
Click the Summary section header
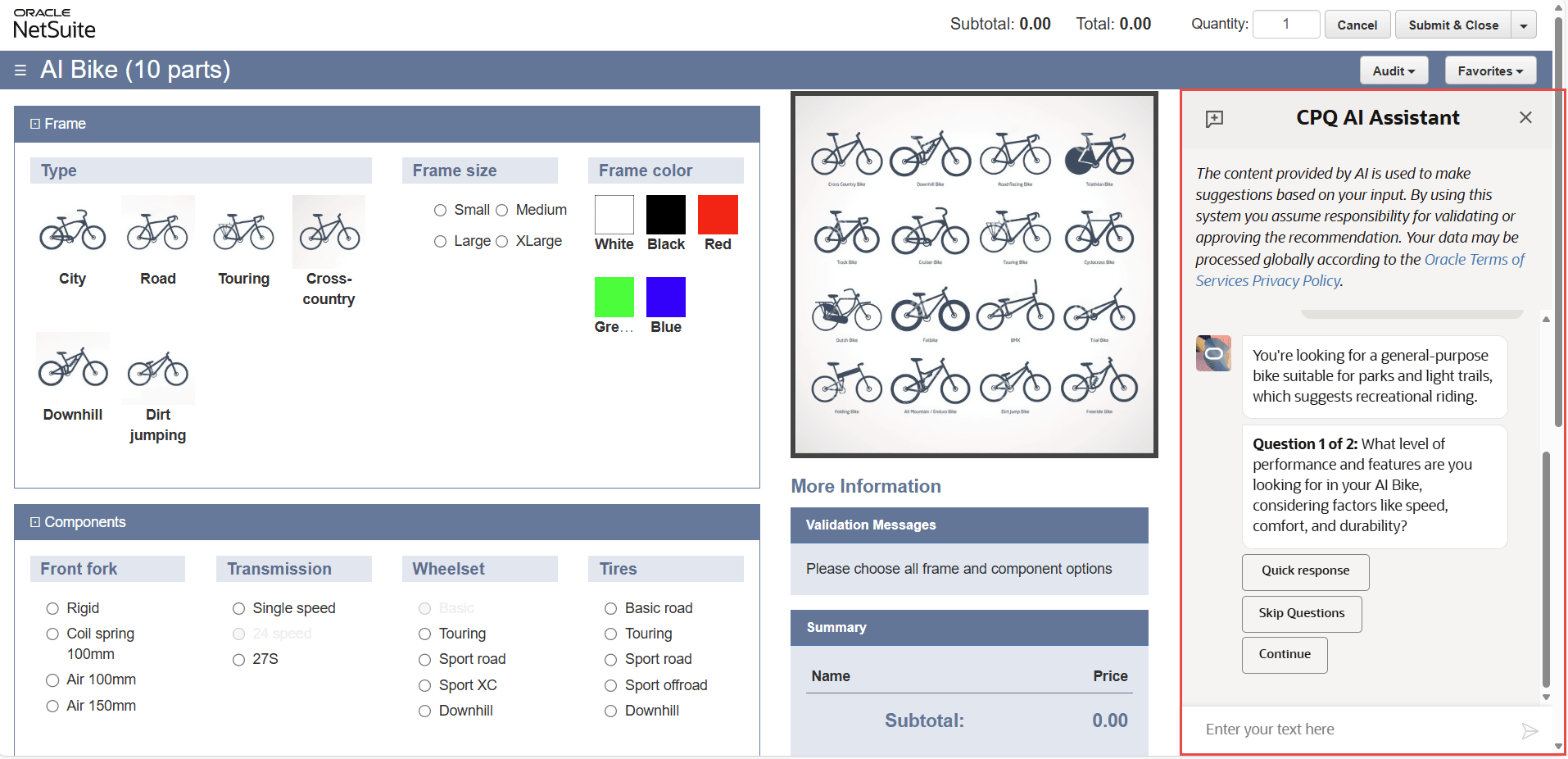(969, 628)
